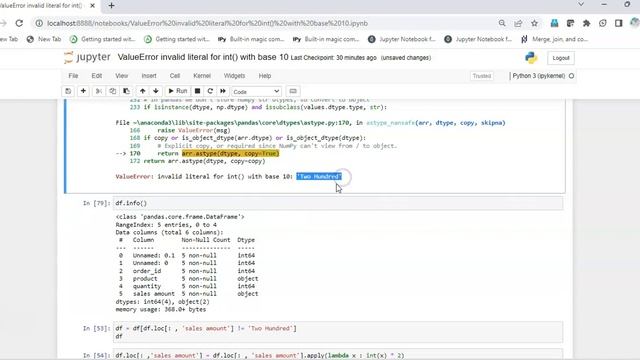Click the Jupyter logo
Viewport: 640px width, 360px height.
coord(87,58)
